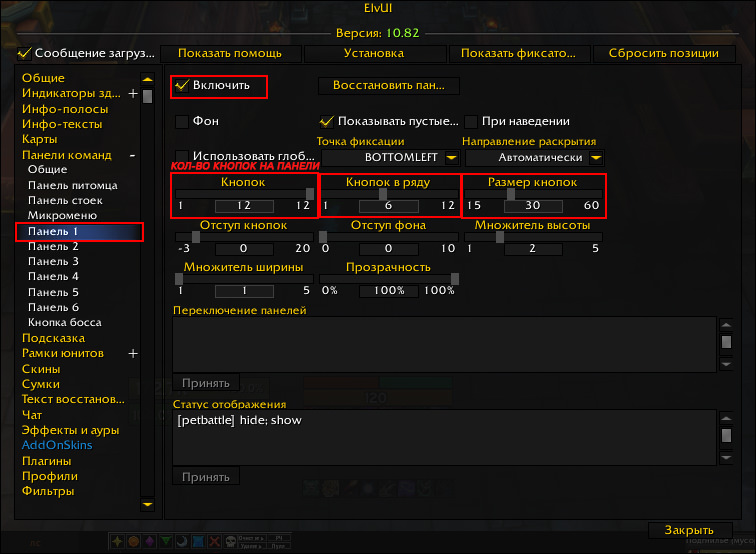Select Кнопка босса entry
Image resolution: width=756 pixels, height=554 pixels.
(65, 323)
